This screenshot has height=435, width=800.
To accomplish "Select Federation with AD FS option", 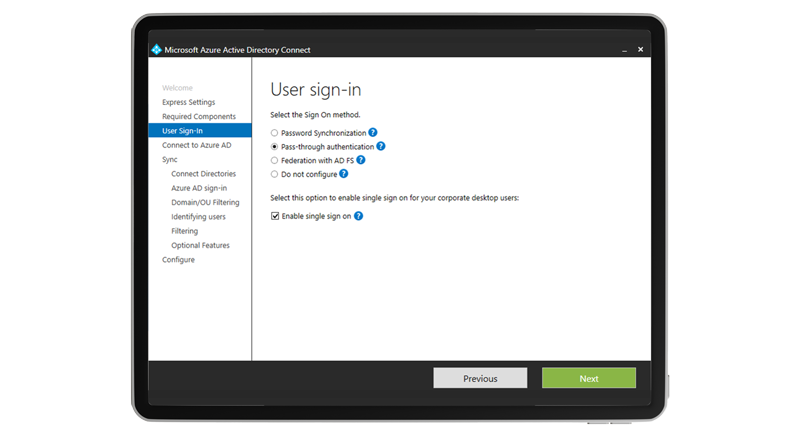I will 274,161.
